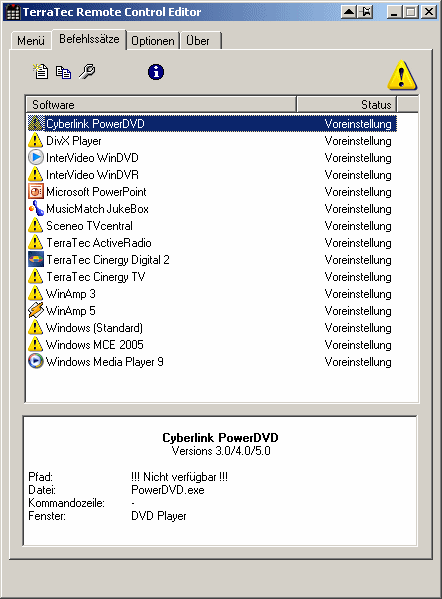Open the Optionen tab
442x599 pixels.
(153, 40)
